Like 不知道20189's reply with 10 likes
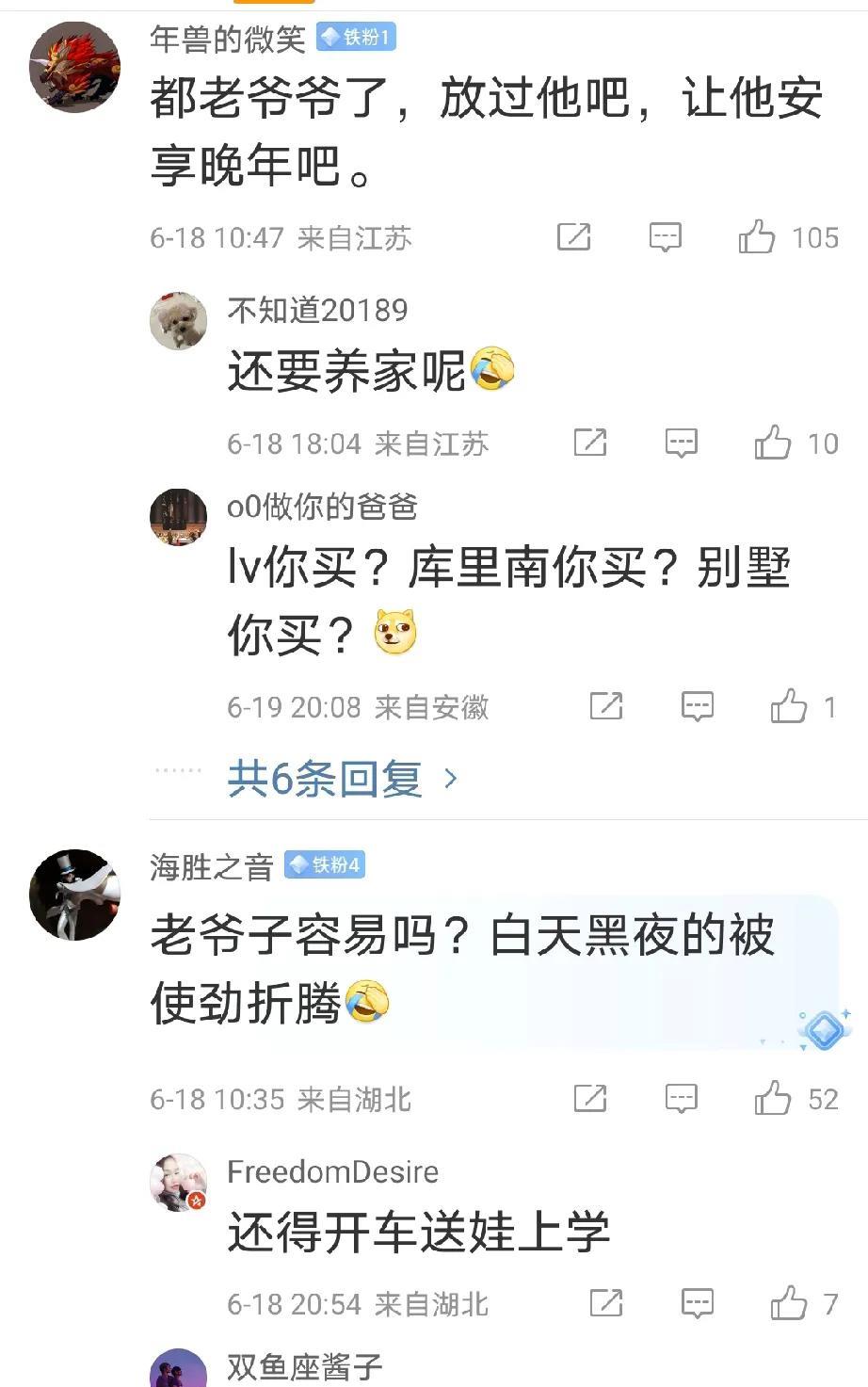This screenshot has width=868, height=1387. pos(773,442)
